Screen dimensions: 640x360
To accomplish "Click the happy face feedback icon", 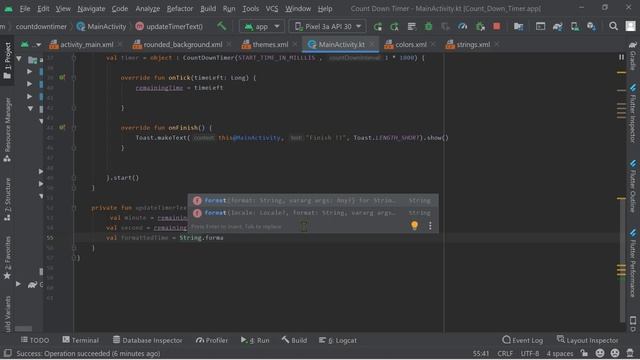I will pyautogui.click(x=600, y=353).
